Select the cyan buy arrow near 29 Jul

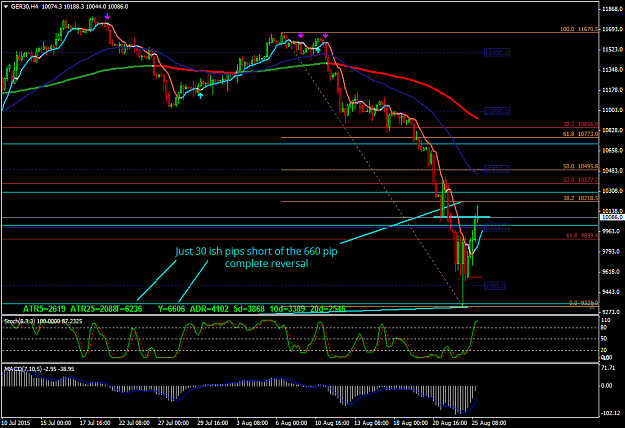200,95
